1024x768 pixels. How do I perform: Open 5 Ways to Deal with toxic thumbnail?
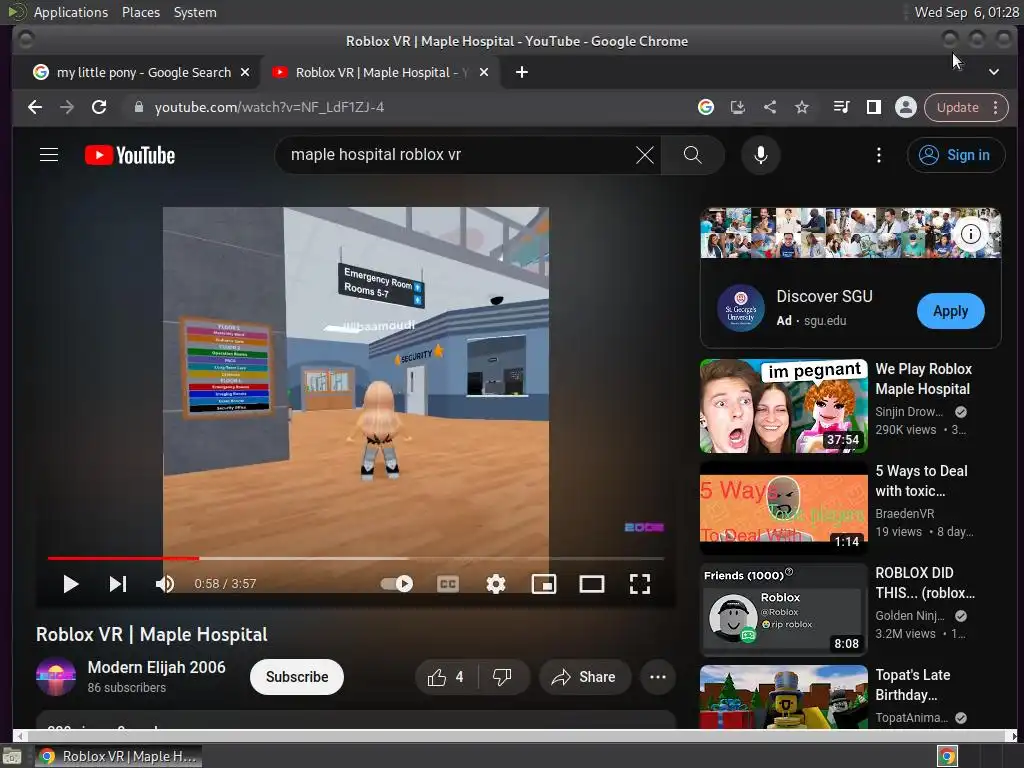point(784,507)
